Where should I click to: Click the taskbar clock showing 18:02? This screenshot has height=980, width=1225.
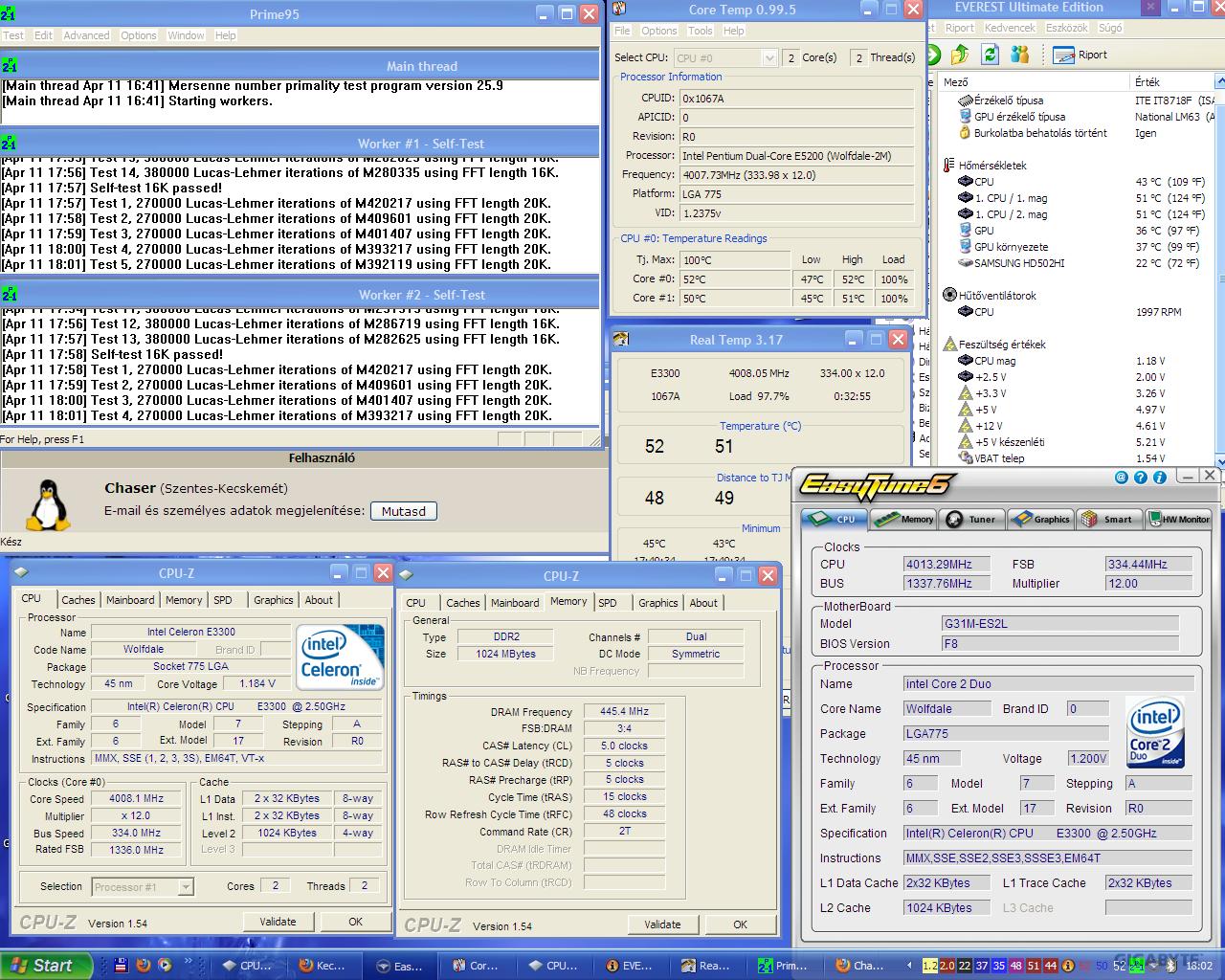(1198, 967)
